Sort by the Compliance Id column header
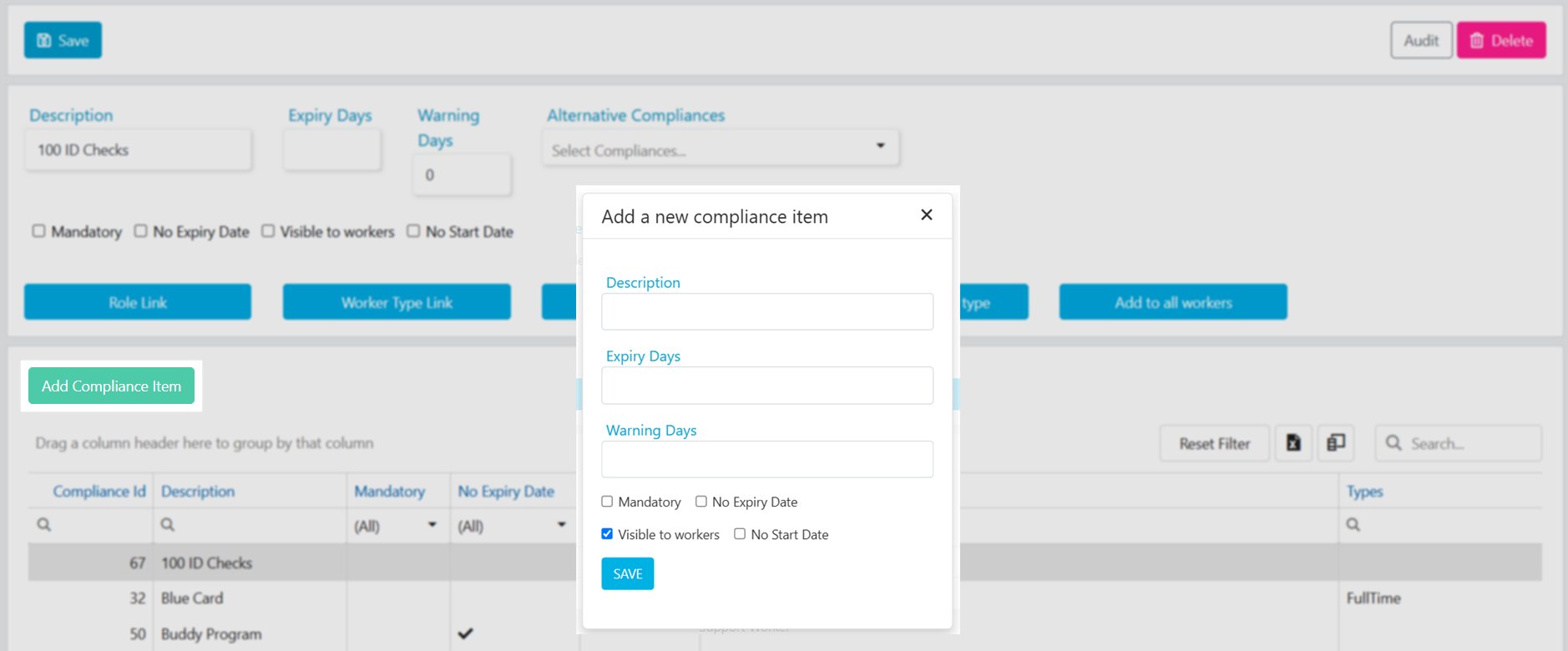Screen dimensions: 1568x651 point(99,492)
